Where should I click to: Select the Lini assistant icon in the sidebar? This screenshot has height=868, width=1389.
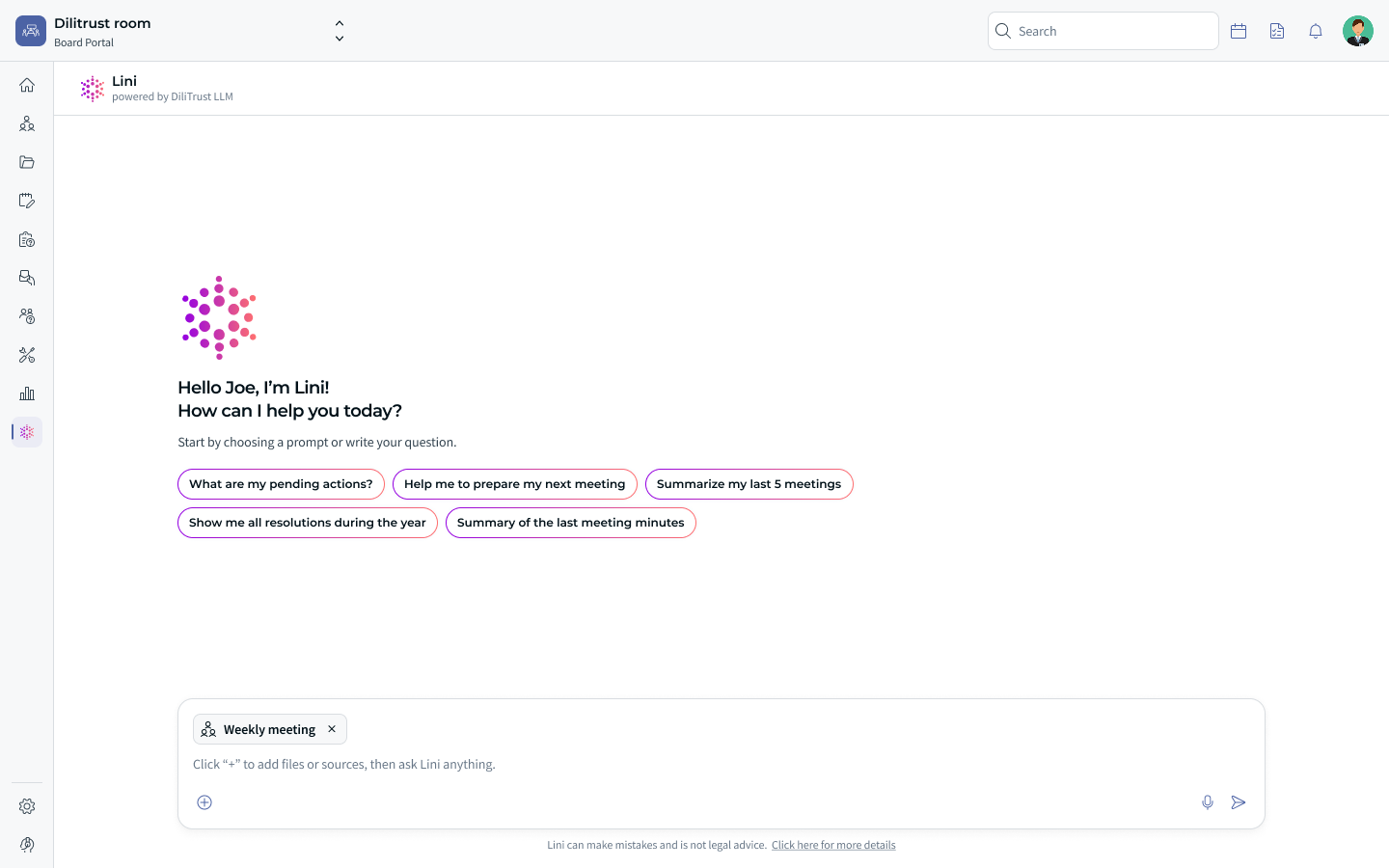point(27,432)
